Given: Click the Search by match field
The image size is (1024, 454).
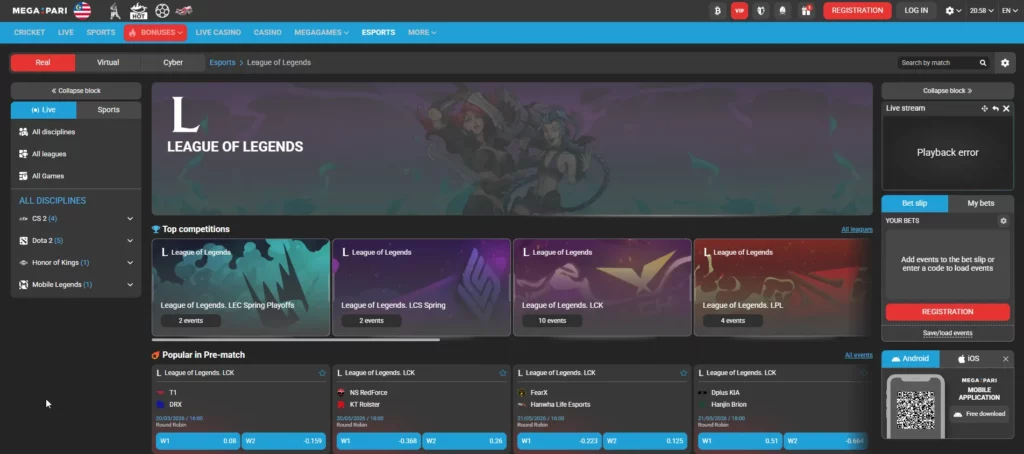Looking at the screenshot, I should [x=938, y=63].
